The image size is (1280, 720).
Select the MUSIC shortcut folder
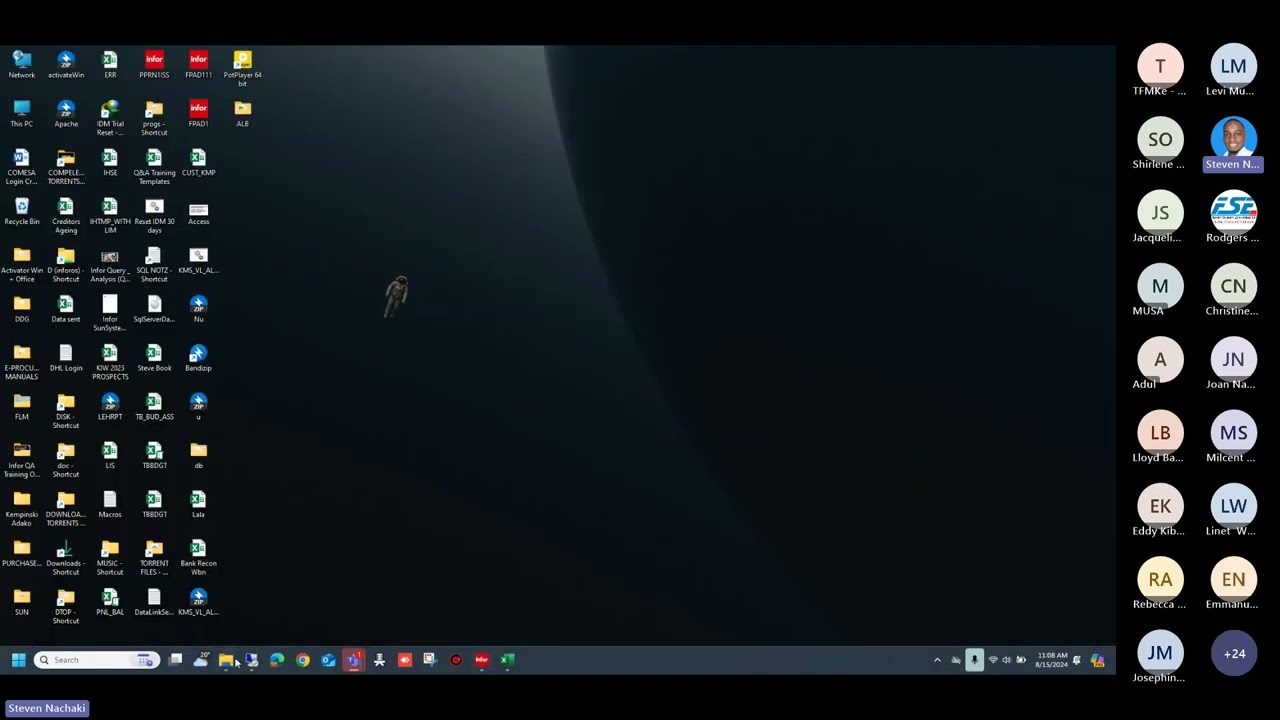tap(110, 558)
